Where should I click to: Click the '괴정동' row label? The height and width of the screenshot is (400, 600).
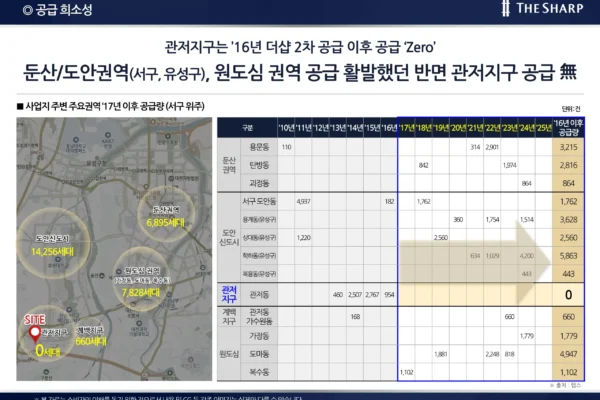click(259, 183)
